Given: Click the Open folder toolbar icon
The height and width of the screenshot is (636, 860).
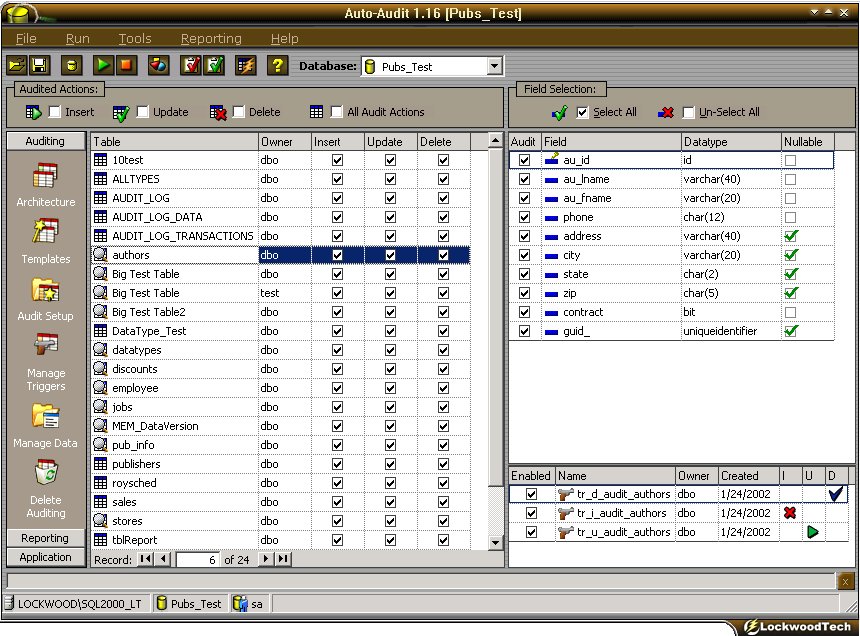Looking at the screenshot, I should tap(17, 66).
